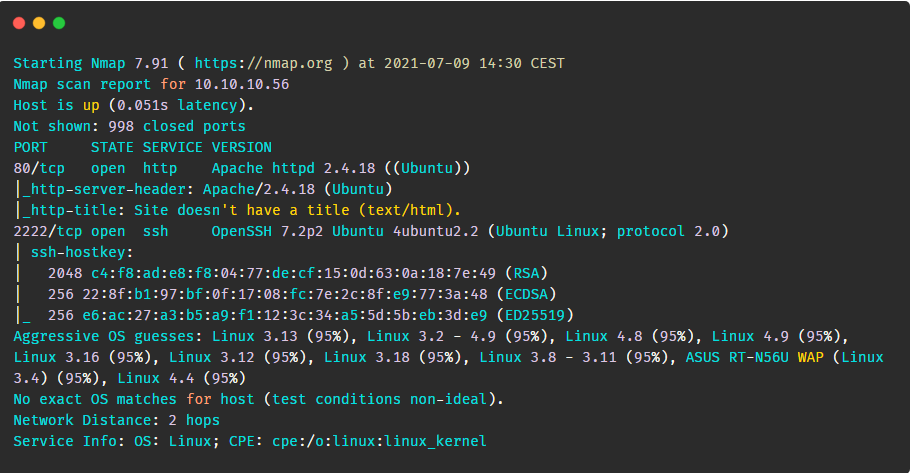Click the green maximize dot
Screen dimensions: 912x473
59,23
